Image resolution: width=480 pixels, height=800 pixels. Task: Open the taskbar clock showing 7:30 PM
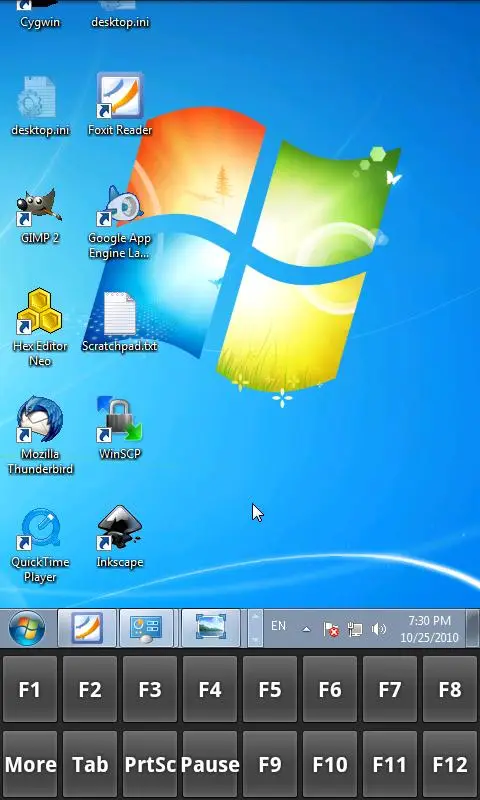click(x=430, y=629)
